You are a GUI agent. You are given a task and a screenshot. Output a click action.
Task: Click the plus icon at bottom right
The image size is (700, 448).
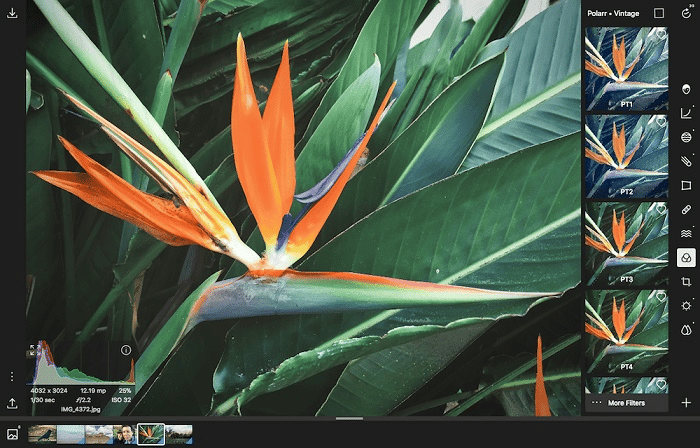(x=686, y=402)
